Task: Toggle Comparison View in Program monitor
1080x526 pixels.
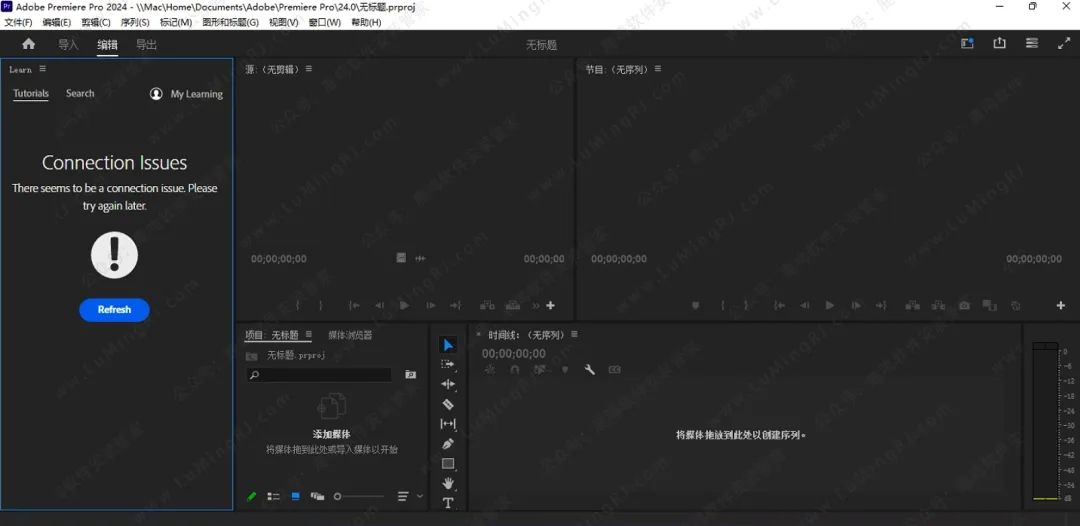Action: tap(990, 305)
